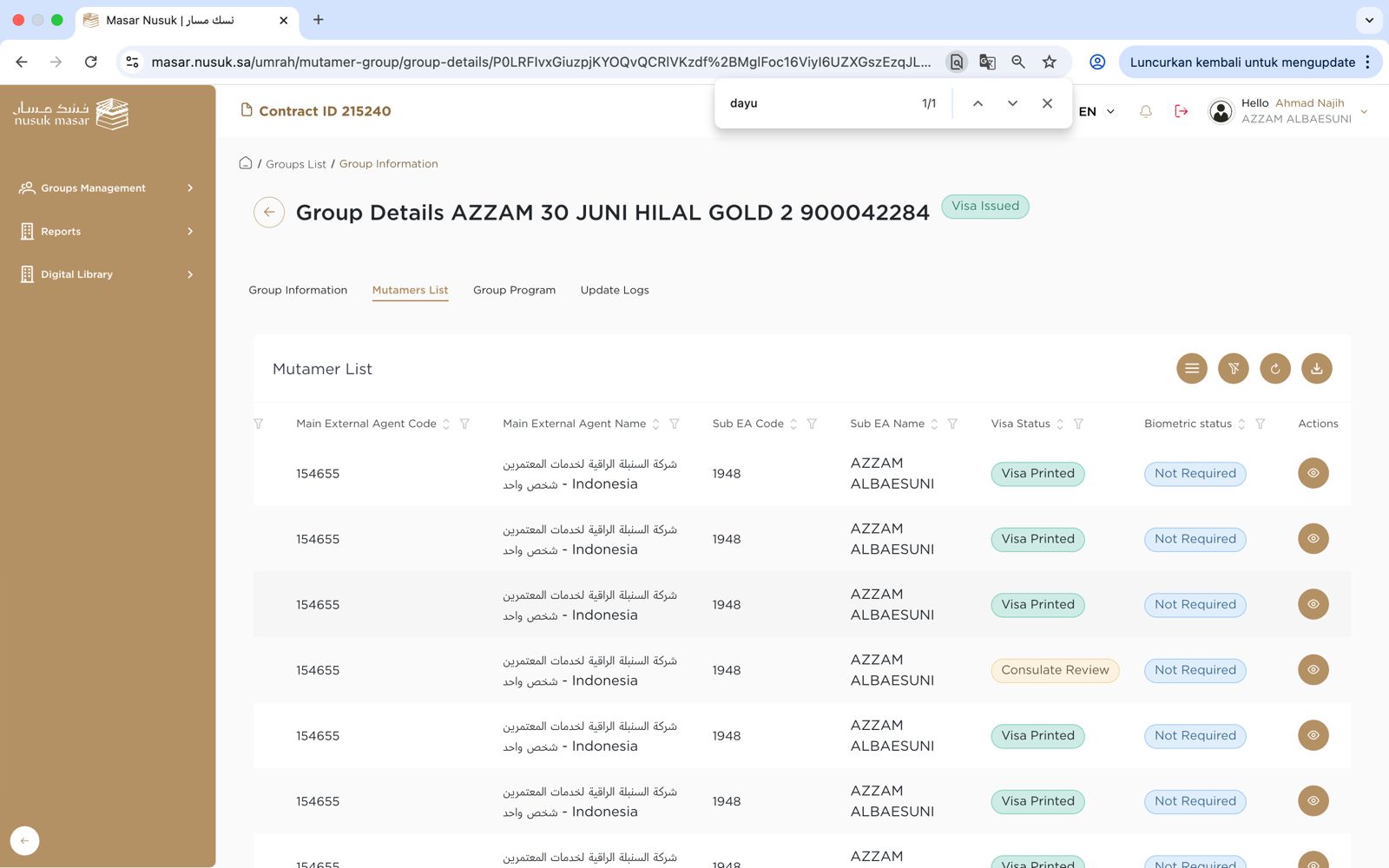The width and height of the screenshot is (1389, 868).
Task: Click the red logout icon
Action: 1181,112
